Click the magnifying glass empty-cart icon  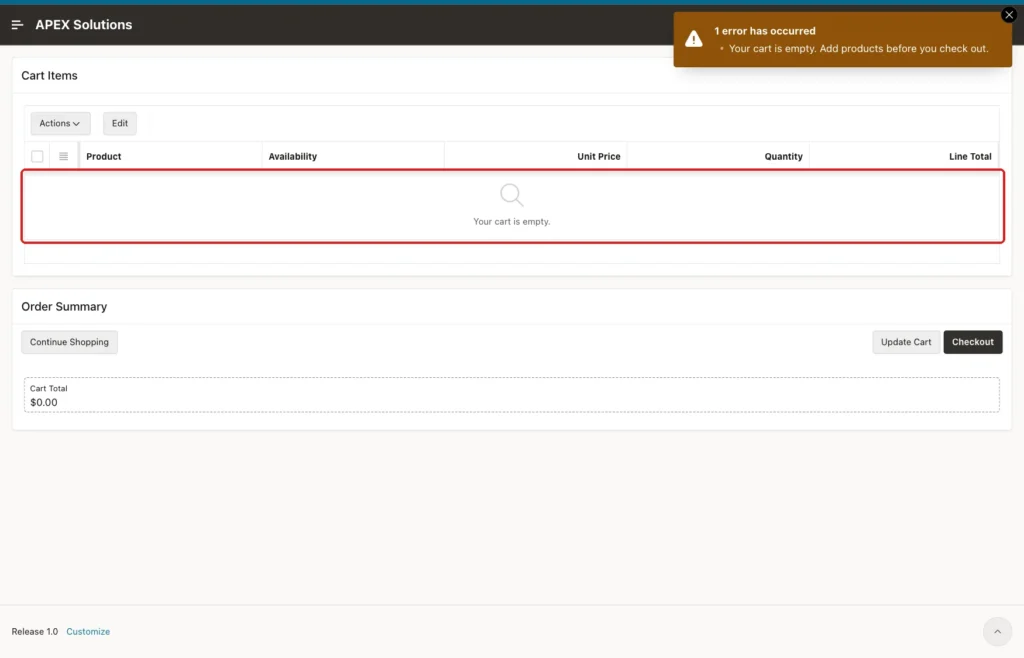511,195
